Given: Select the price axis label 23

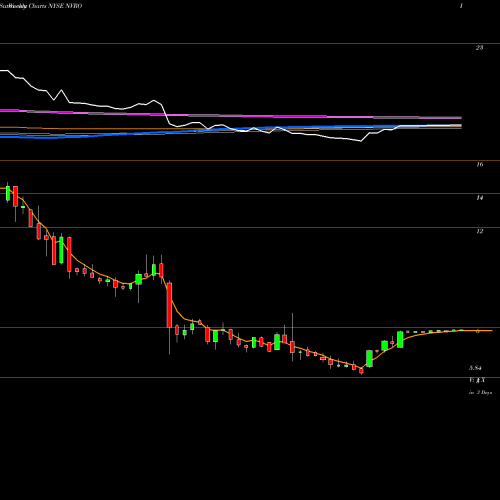Looking at the screenshot, I should [x=479, y=48].
